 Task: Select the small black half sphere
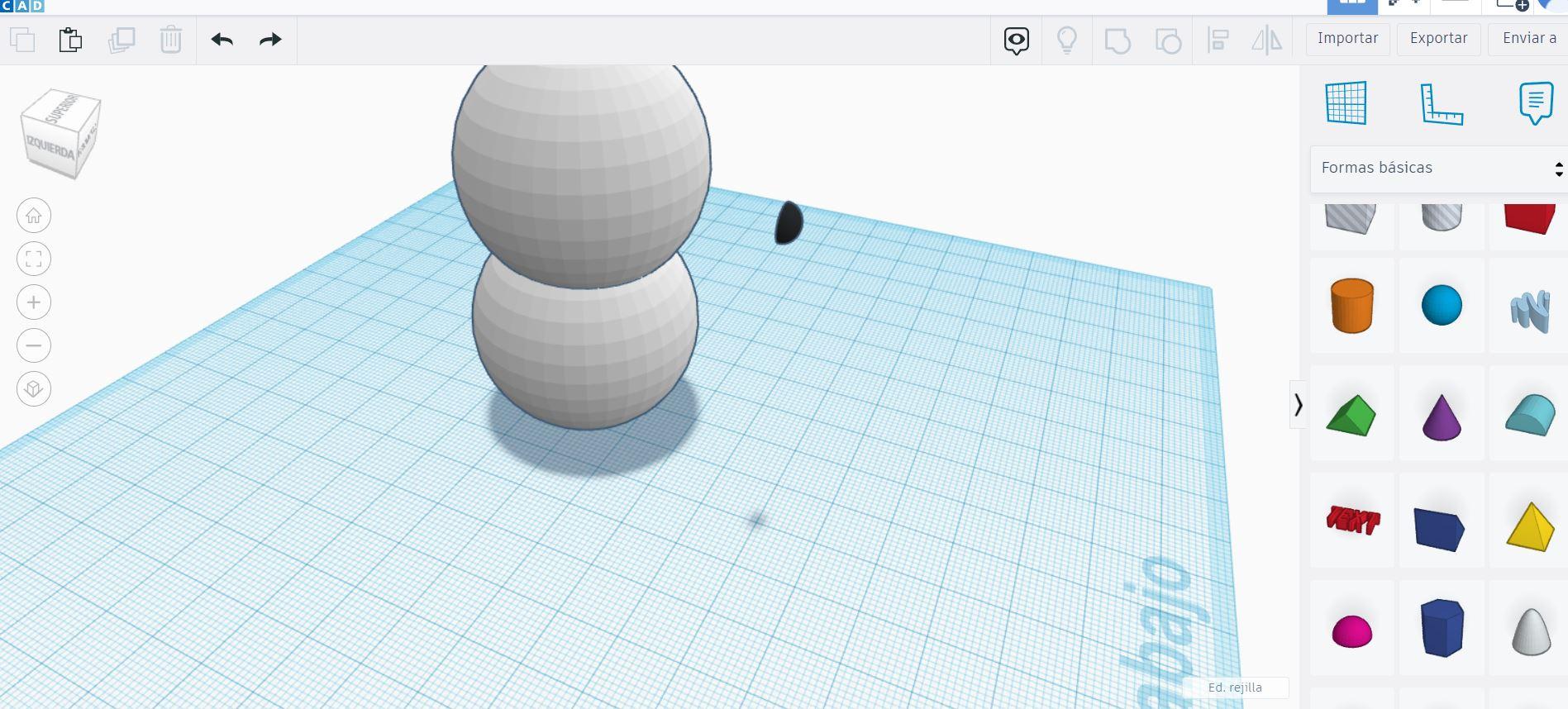[789, 223]
